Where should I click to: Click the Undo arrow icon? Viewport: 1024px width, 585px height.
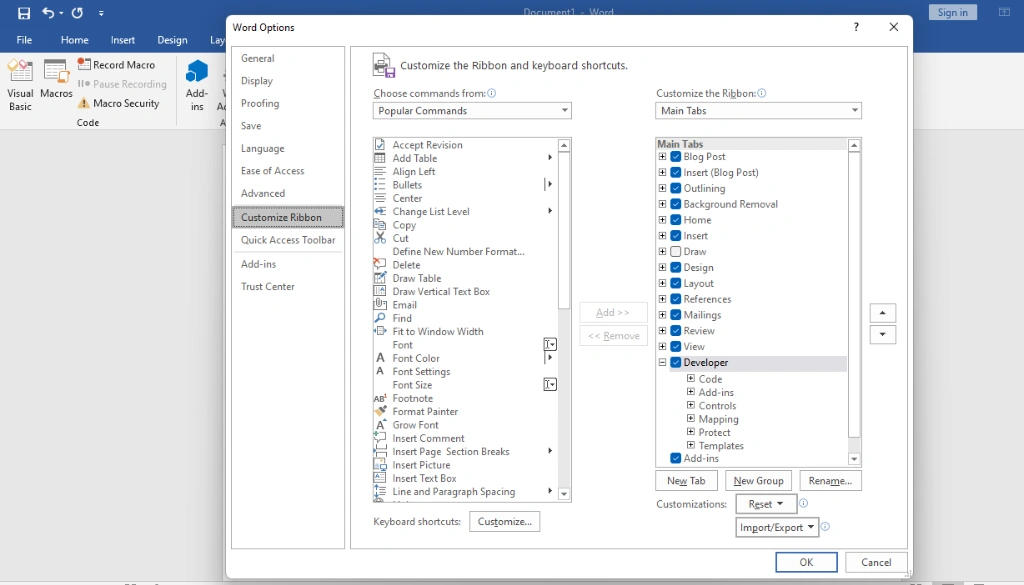48,13
